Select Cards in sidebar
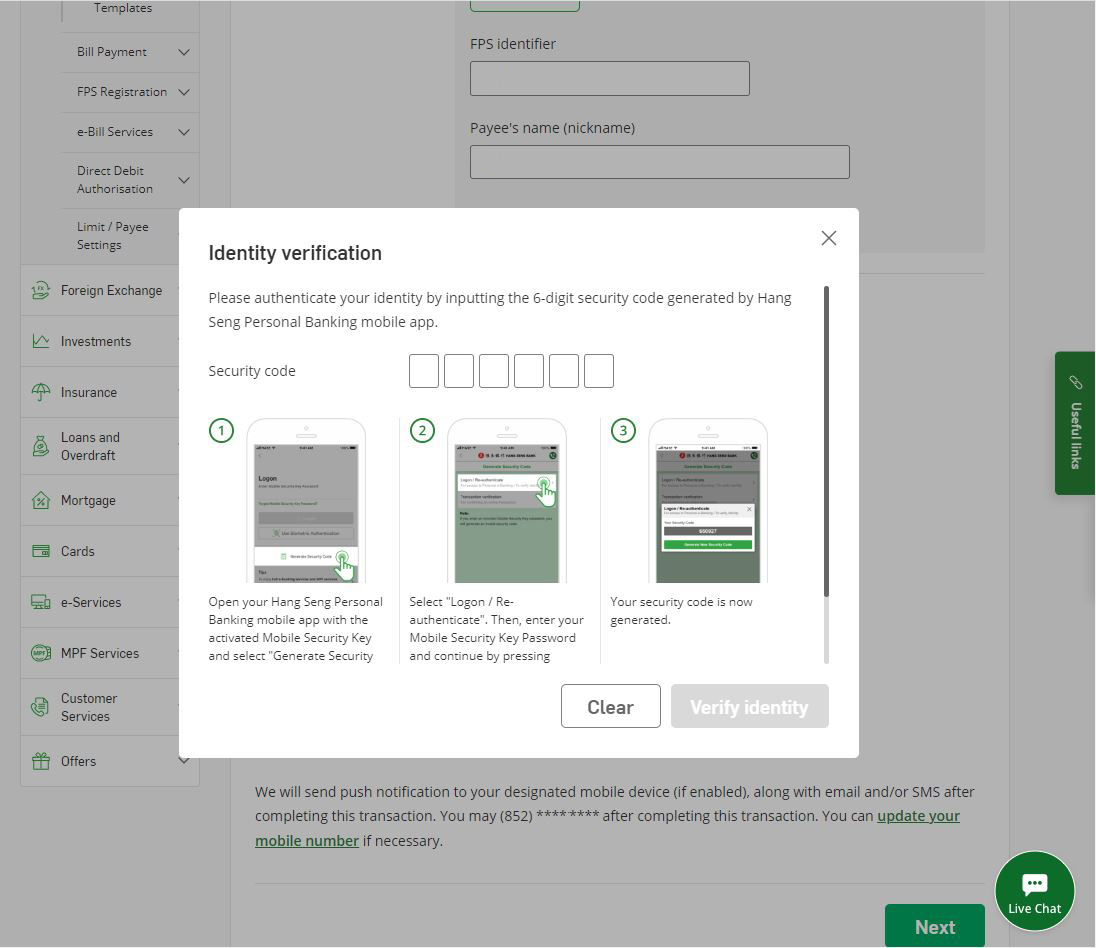The width and height of the screenshot is (1096, 948). [78, 551]
